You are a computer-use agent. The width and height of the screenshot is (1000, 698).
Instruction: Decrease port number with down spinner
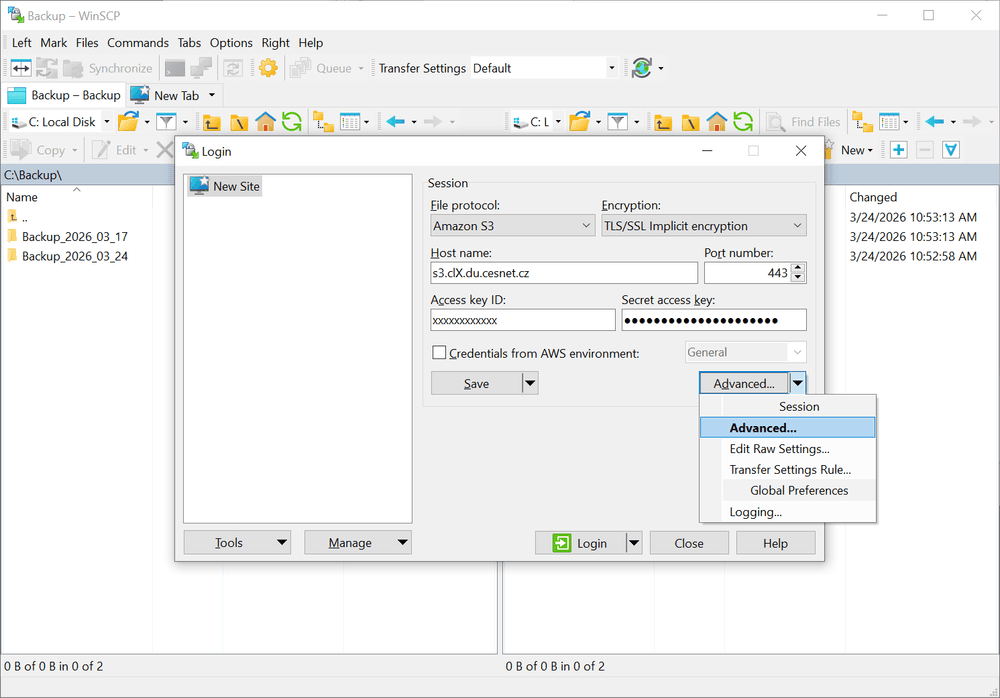click(798, 278)
